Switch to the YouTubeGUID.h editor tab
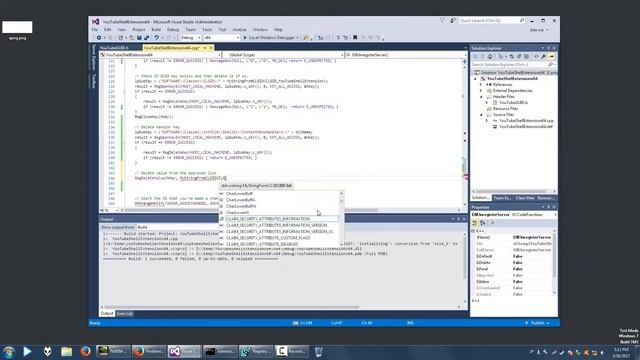 pos(114,48)
